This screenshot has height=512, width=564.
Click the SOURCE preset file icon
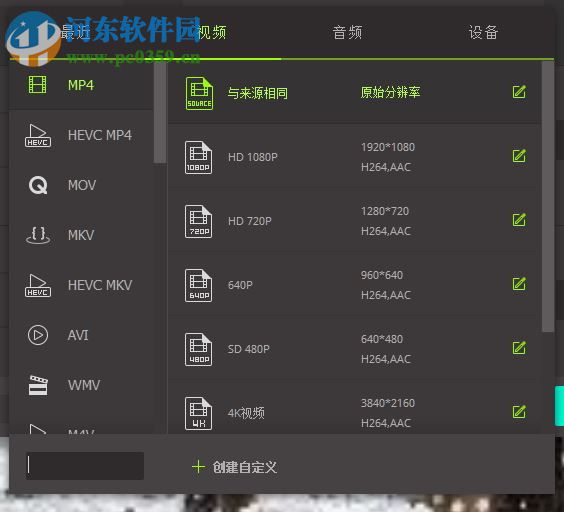click(x=199, y=94)
